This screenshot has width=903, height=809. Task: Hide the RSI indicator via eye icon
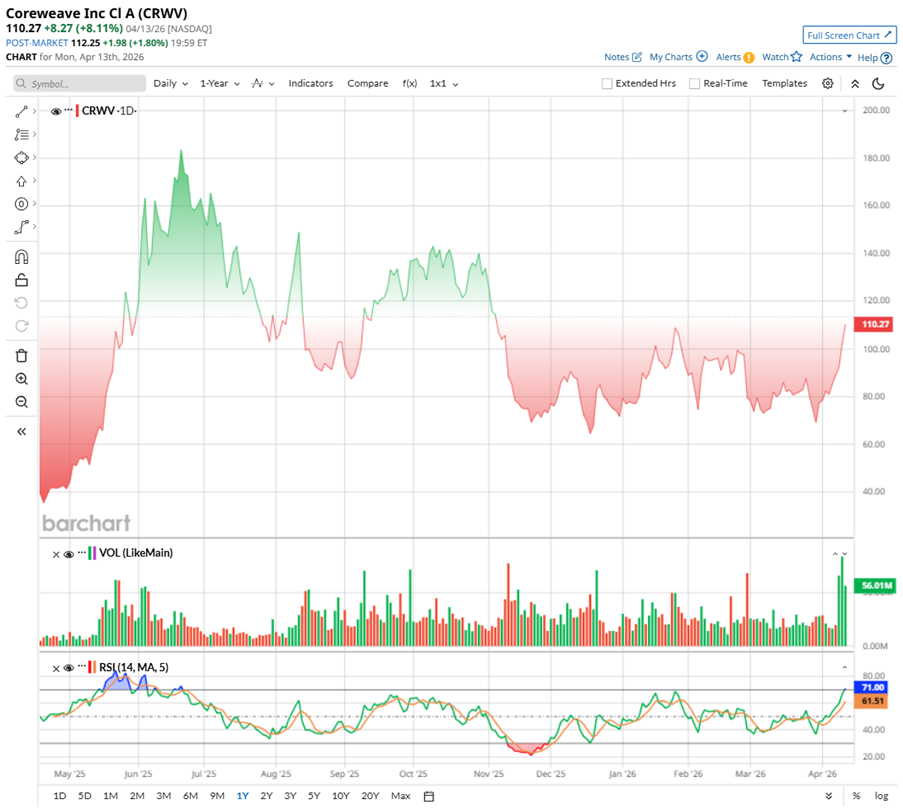(x=69, y=667)
